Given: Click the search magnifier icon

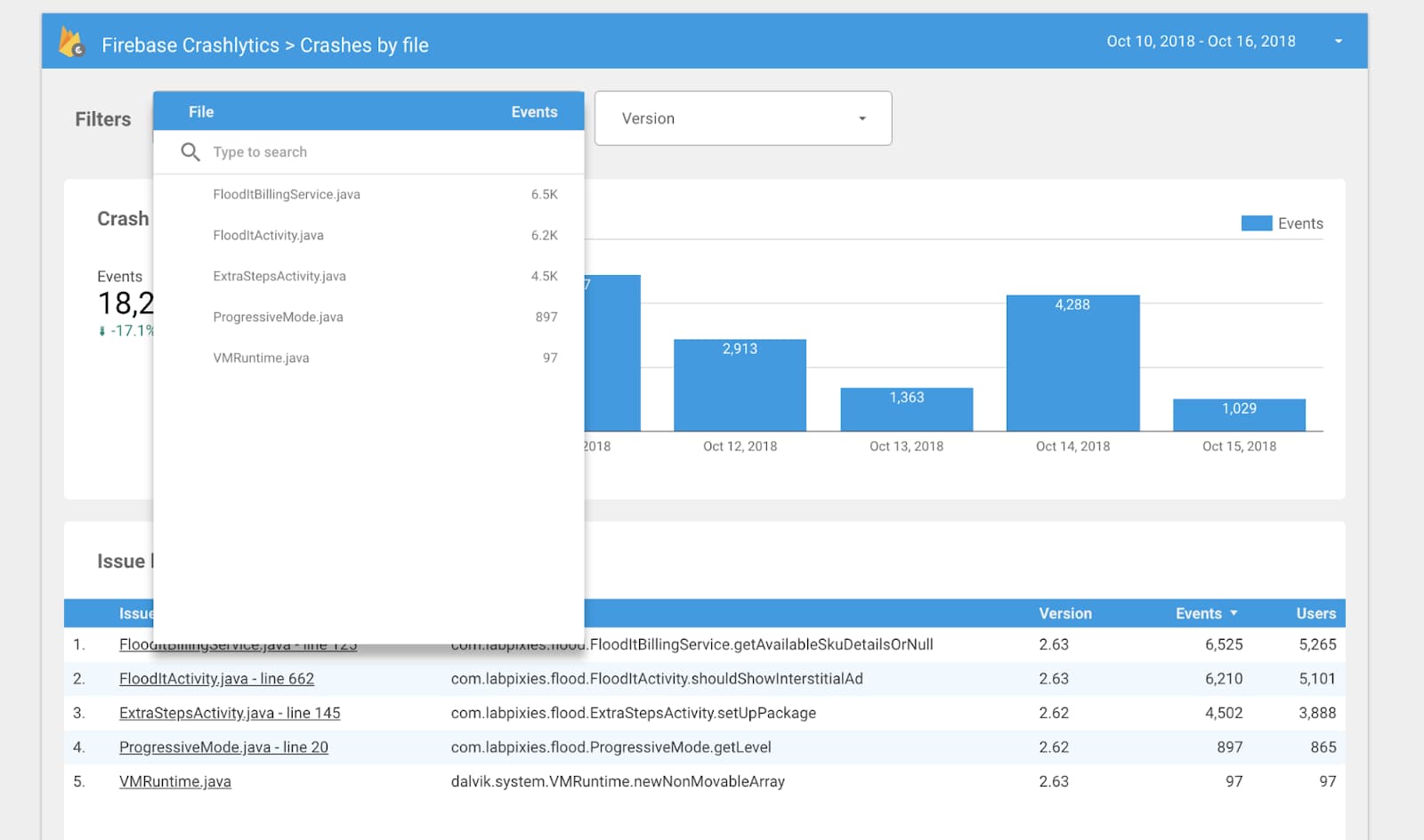Looking at the screenshot, I should tap(190, 152).
